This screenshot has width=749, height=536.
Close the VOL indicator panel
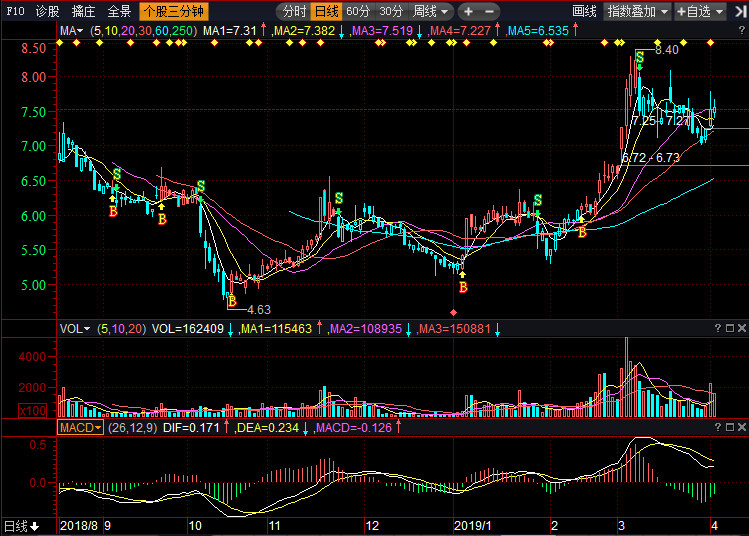(x=742, y=328)
